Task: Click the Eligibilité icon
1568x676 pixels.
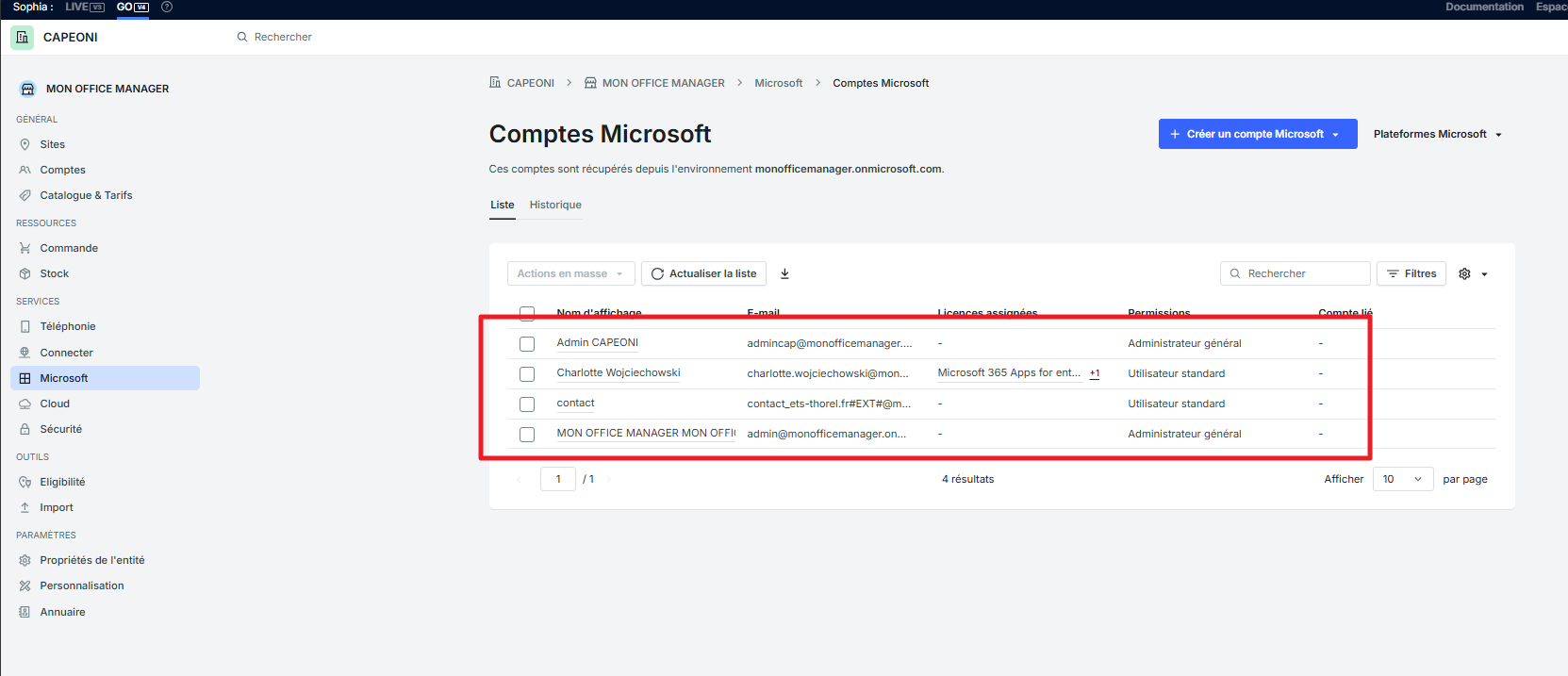Action: pyautogui.click(x=25, y=482)
